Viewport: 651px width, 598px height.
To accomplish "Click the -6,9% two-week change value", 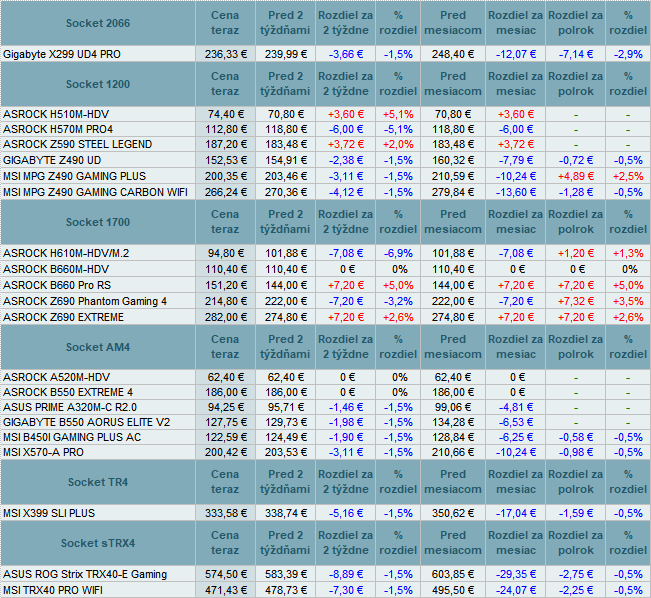I will (x=398, y=253).
